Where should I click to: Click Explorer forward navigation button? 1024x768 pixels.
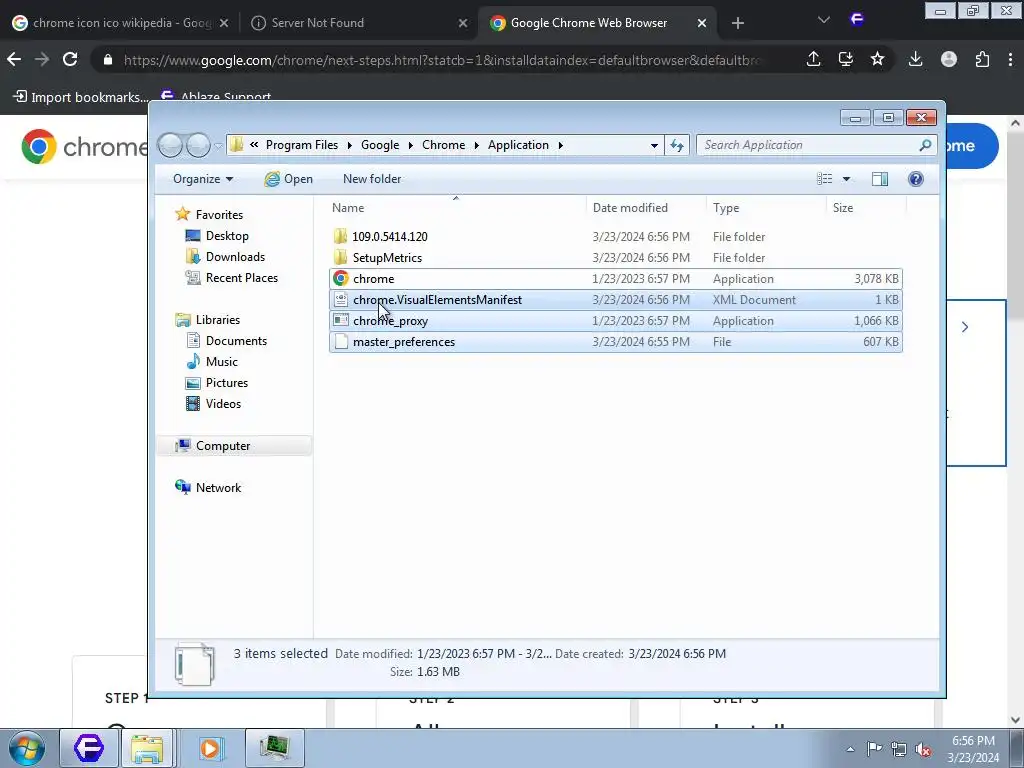pyautogui.click(x=198, y=145)
